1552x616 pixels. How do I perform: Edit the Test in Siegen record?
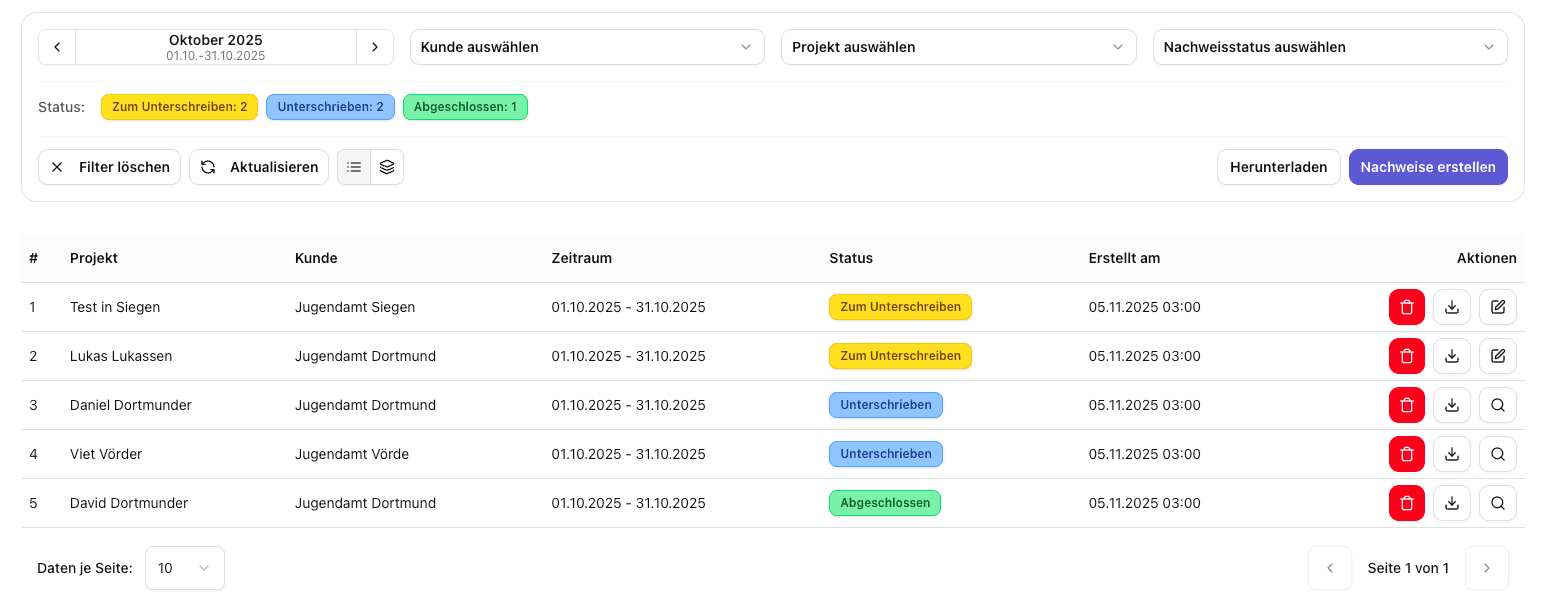point(1497,307)
